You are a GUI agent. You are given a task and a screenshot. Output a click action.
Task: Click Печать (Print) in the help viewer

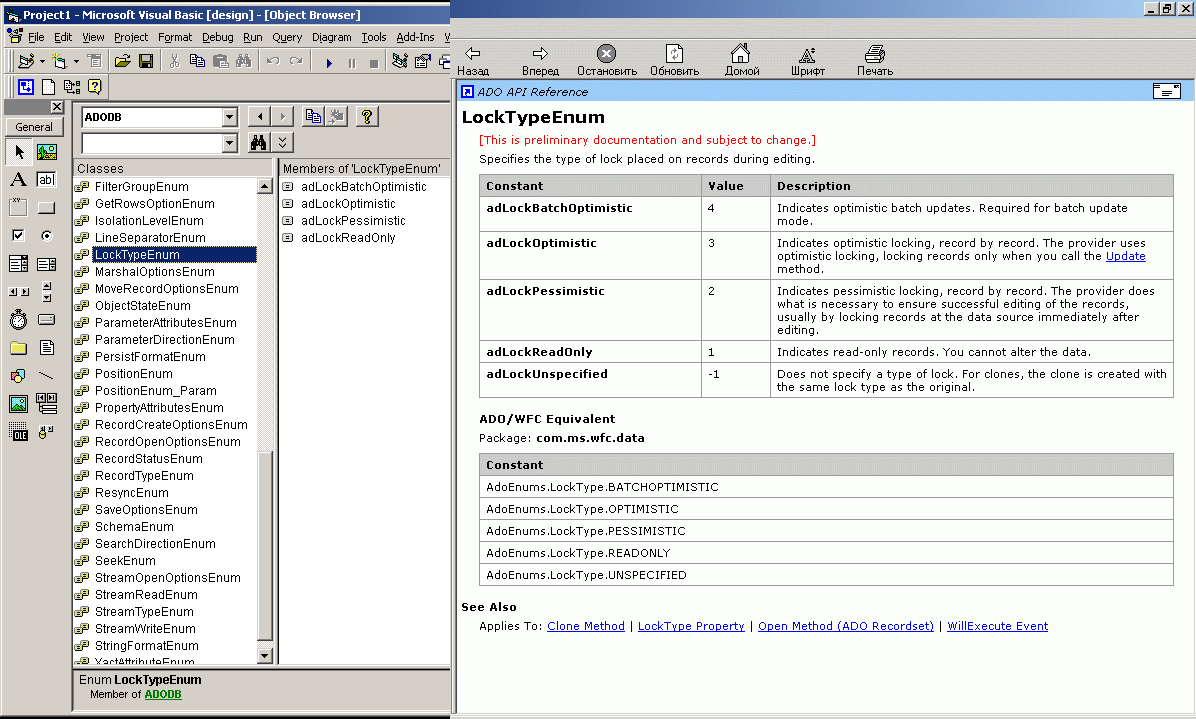point(875,61)
